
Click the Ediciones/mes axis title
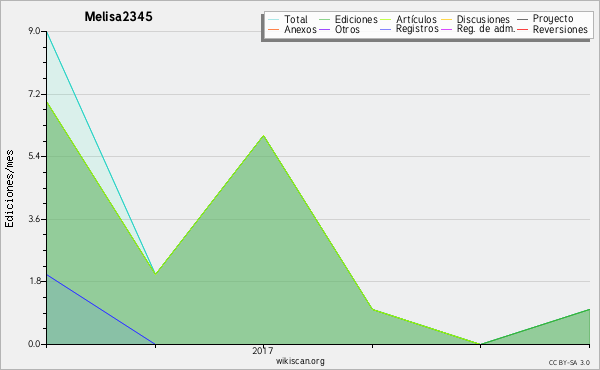9,188
